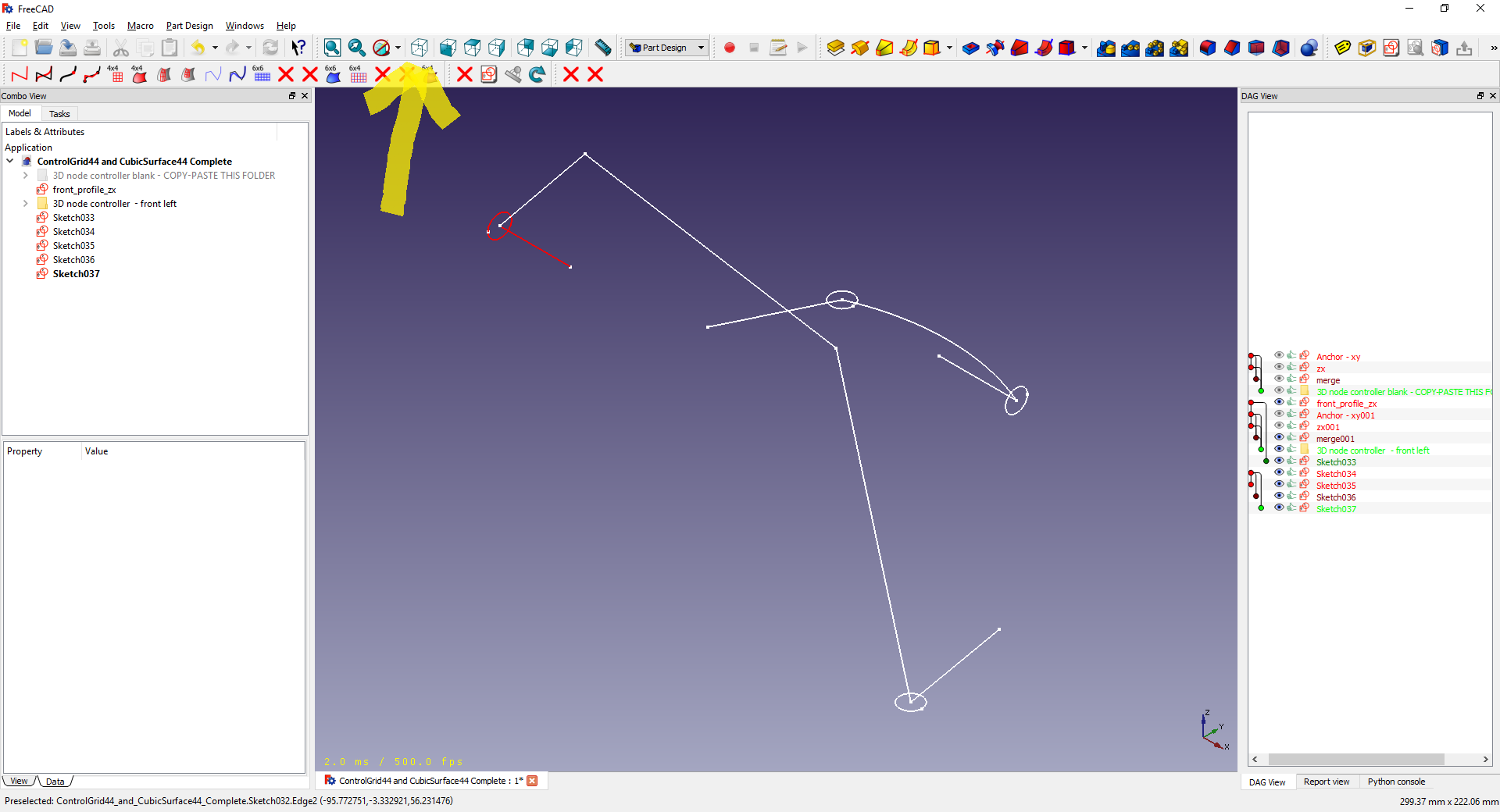This screenshot has height=812, width=1500.
Task: Open the Macro menu
Action: point(141,26)
